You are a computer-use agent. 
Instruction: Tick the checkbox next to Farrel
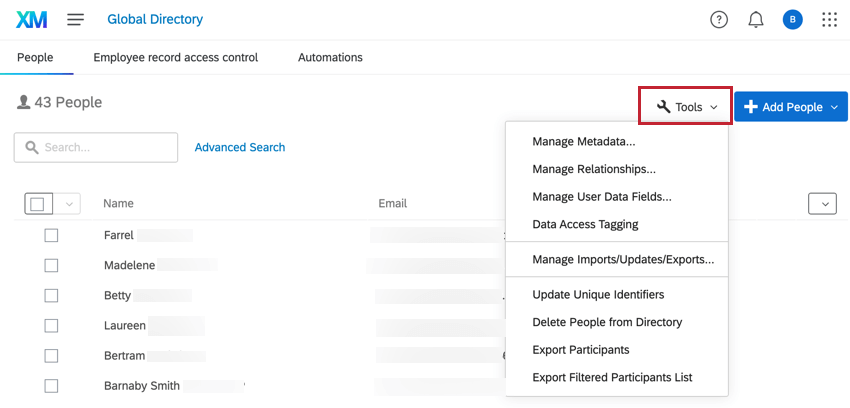pos(51,235)
